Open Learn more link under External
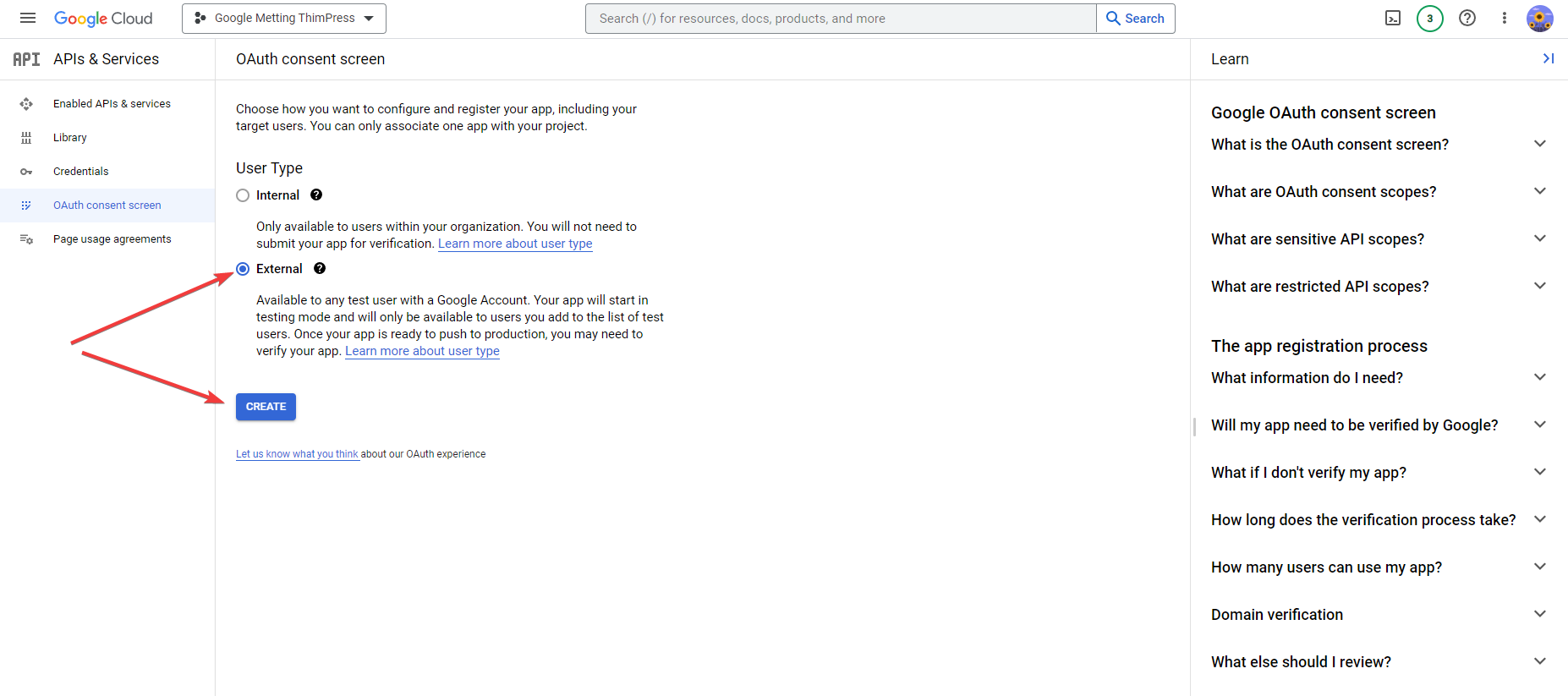The width and height of the screenshot is (1568, 696). pyautogui.click(x=422, y=351)
